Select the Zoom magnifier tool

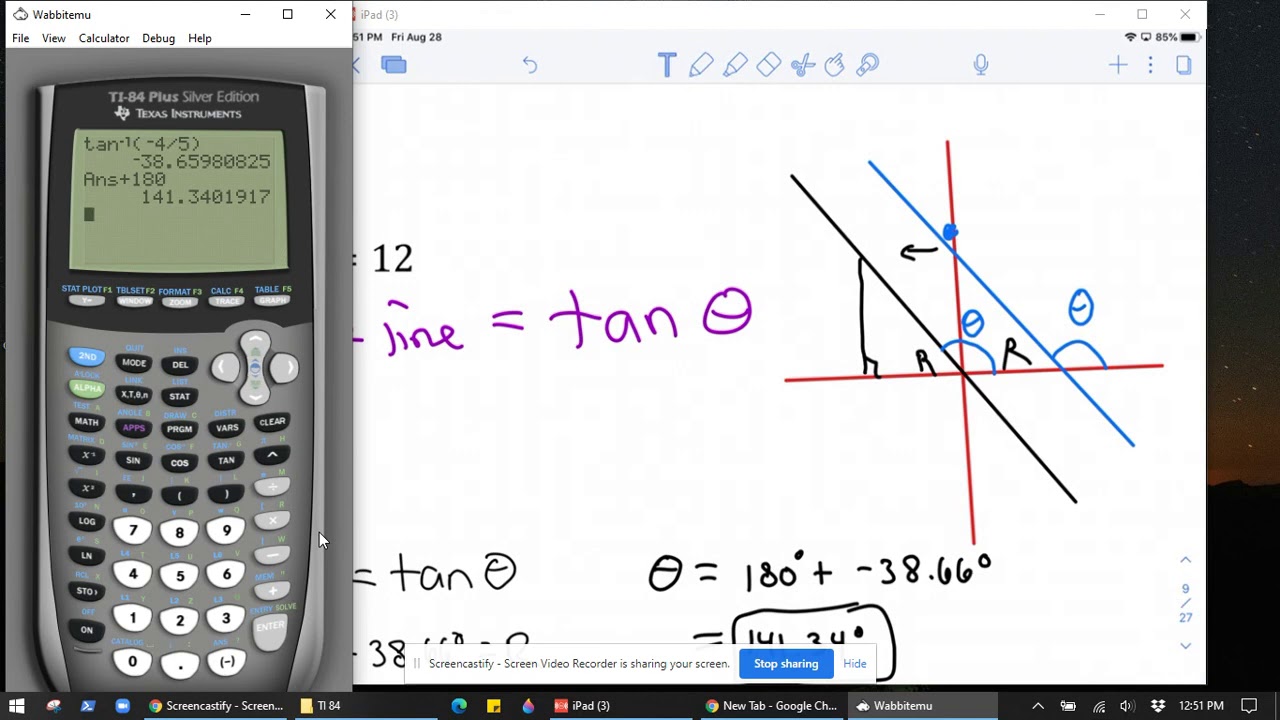pyautogui.click(x=868, y=65)
